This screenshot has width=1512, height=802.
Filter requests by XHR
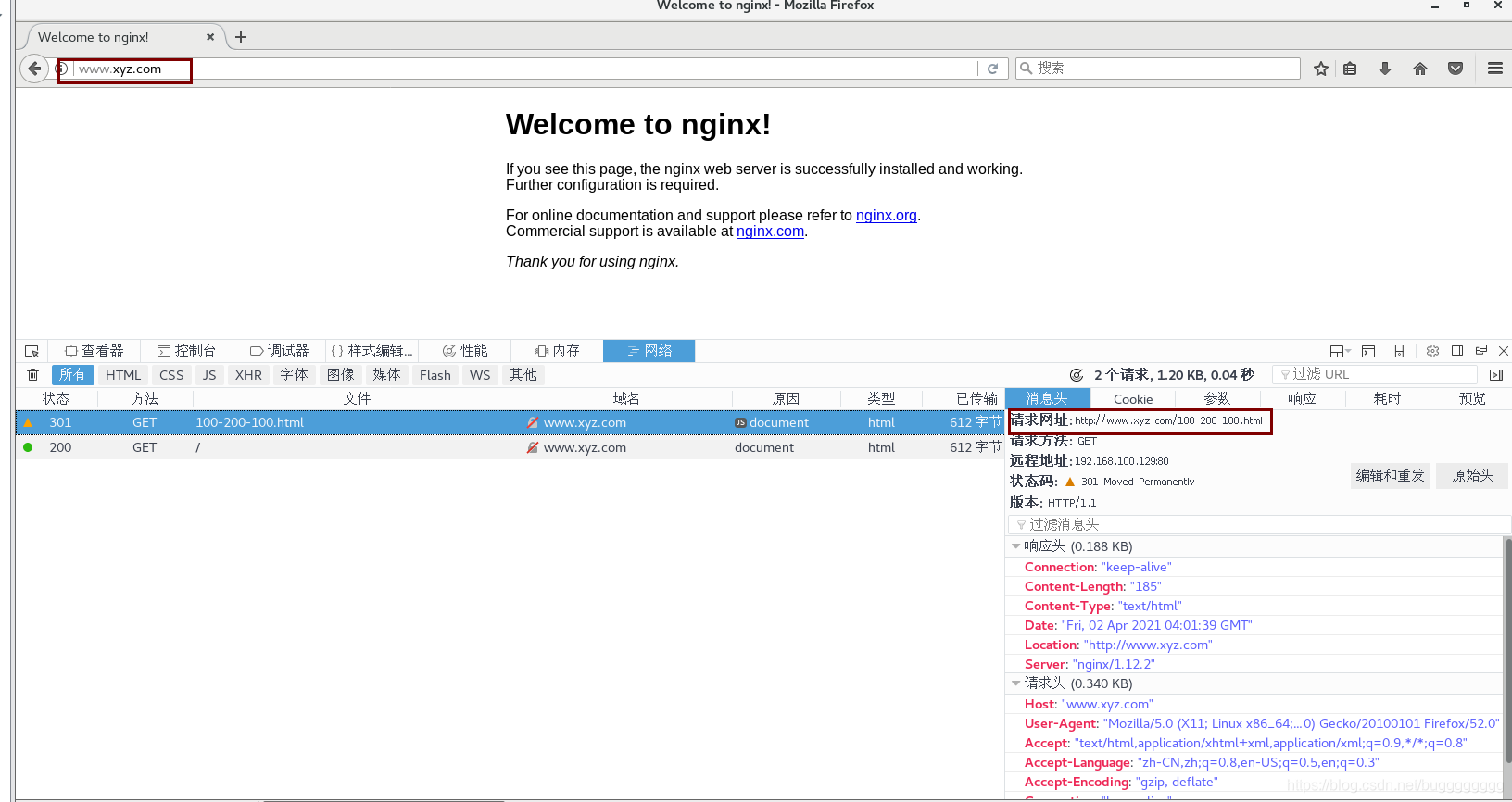click(x=248, y=375)
